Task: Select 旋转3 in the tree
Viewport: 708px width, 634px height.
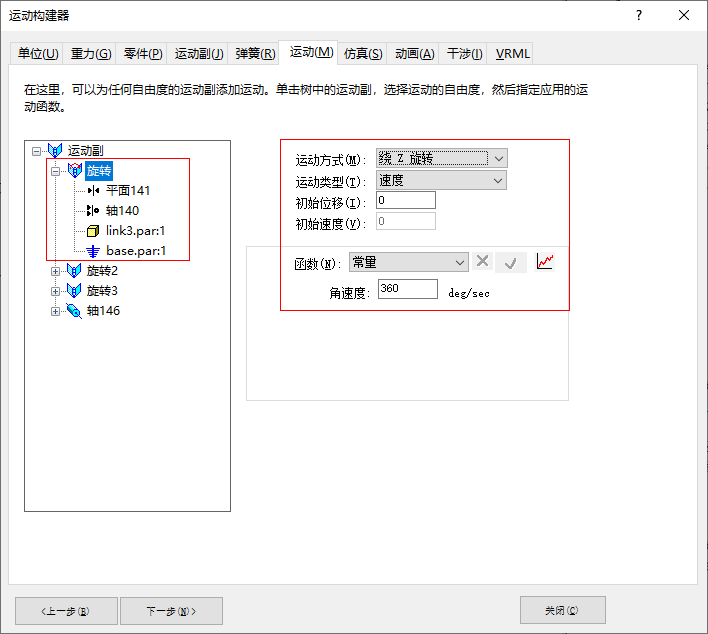Action: [102, 291]
